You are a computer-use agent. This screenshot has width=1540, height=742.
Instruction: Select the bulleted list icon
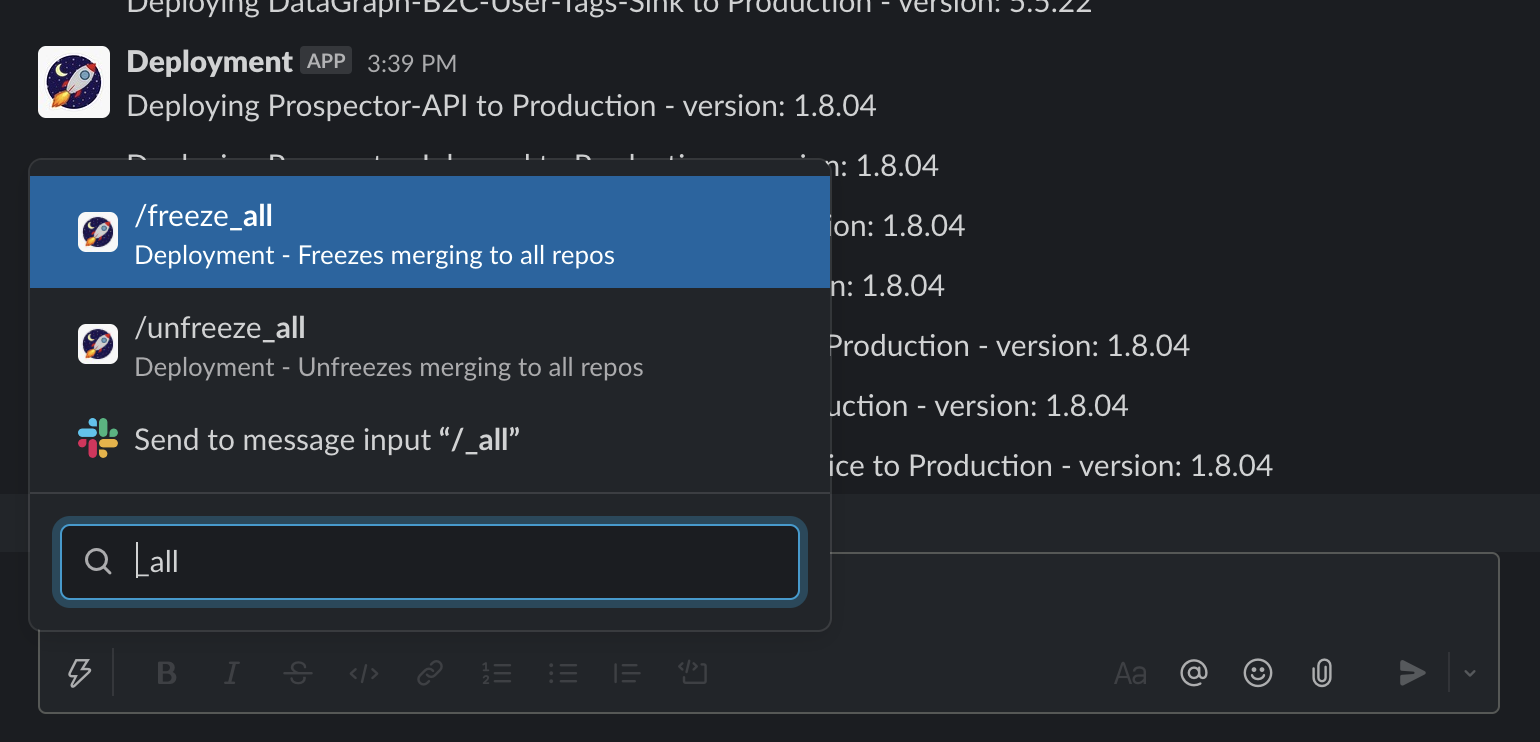[x=563, y=673]
